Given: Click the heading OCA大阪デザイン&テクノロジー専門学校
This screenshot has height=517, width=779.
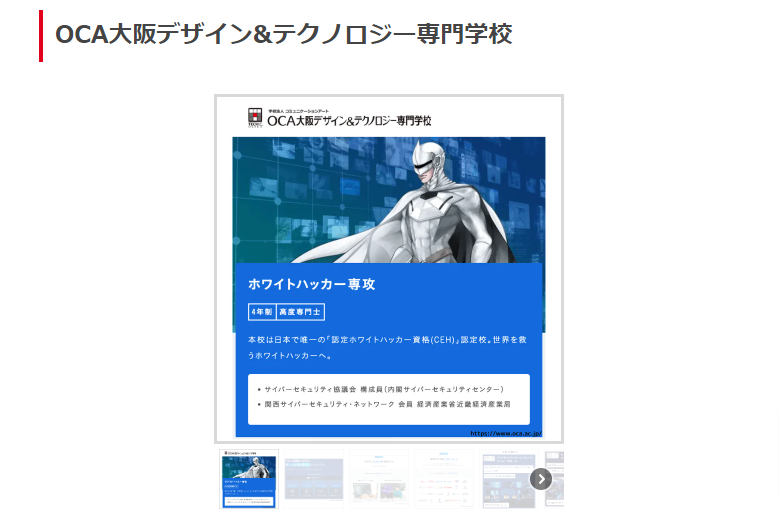Looking at the screenshot, I should (x=284, y=34).
